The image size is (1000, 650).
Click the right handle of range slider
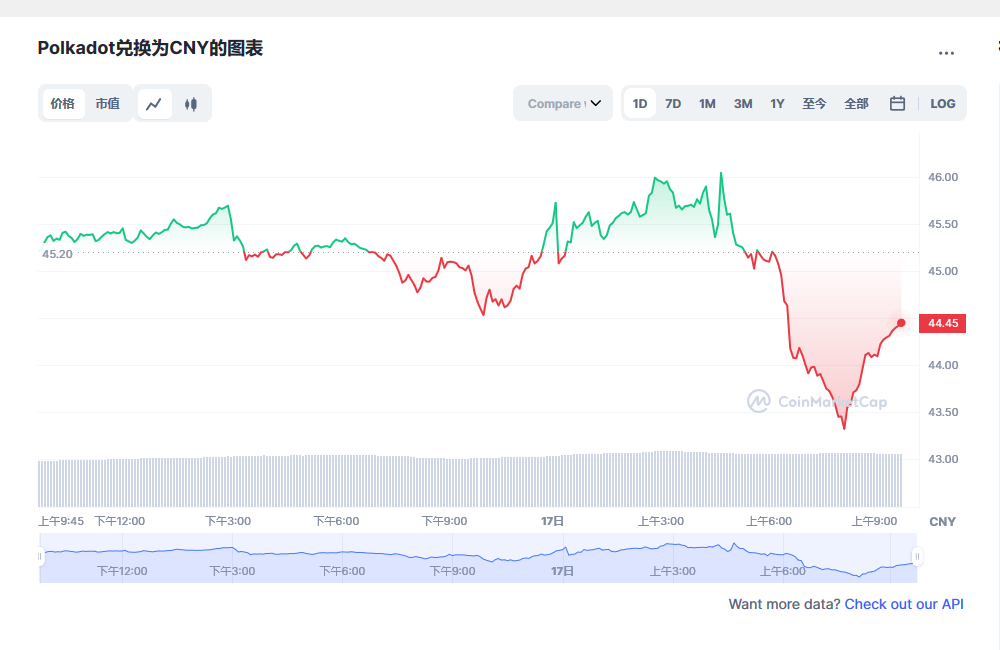click(x=917, y=557)
